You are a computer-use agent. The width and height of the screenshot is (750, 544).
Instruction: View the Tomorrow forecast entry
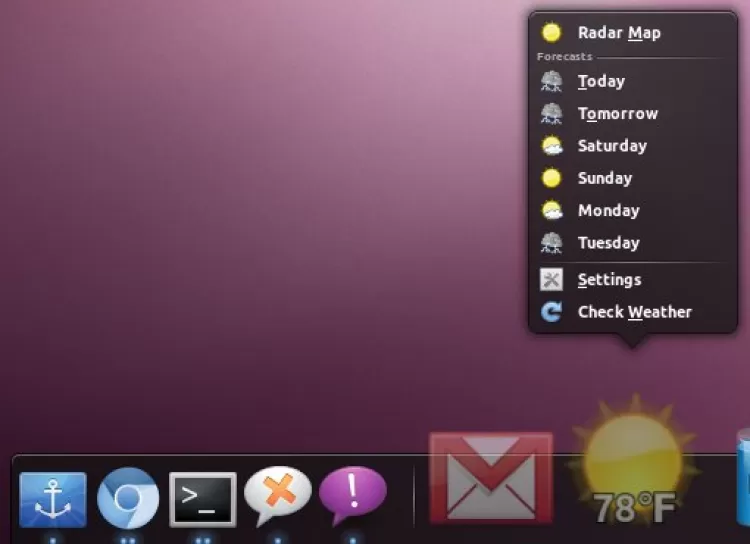(617, 114)
